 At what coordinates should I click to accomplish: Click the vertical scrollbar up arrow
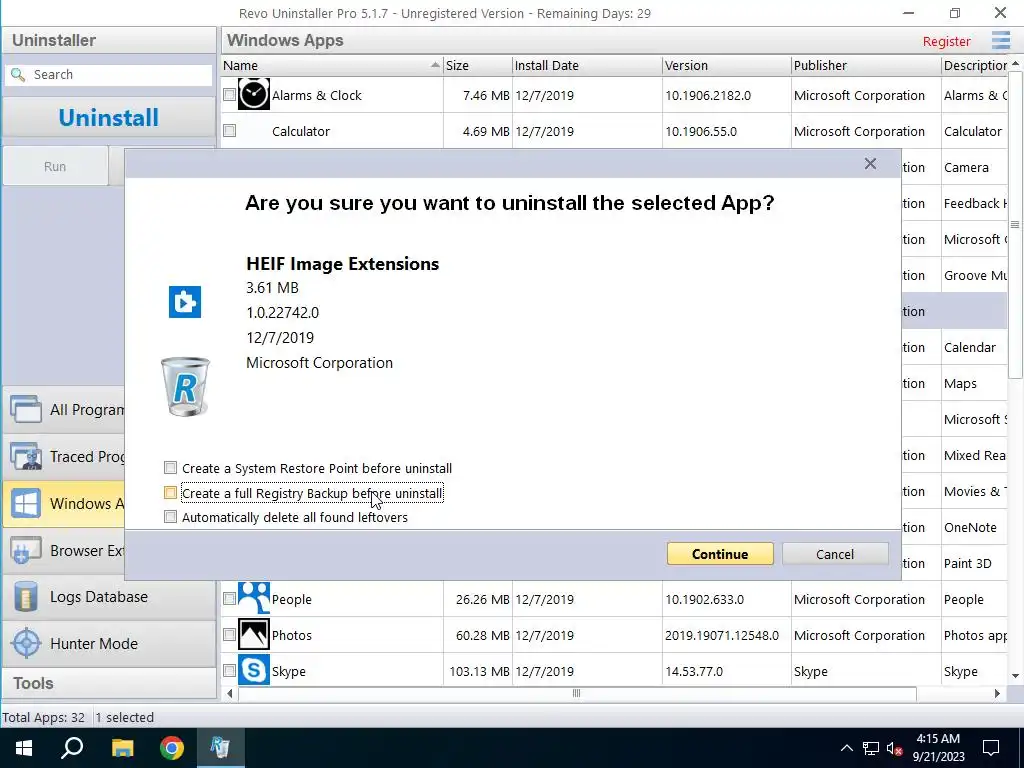(1015, 63)
